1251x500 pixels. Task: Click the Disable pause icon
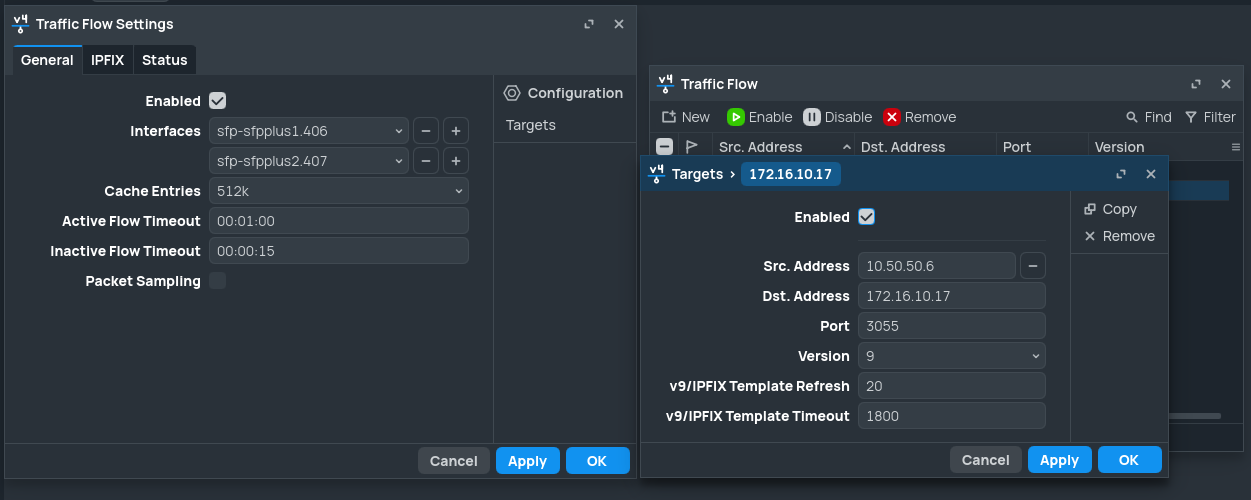[812, 117]
